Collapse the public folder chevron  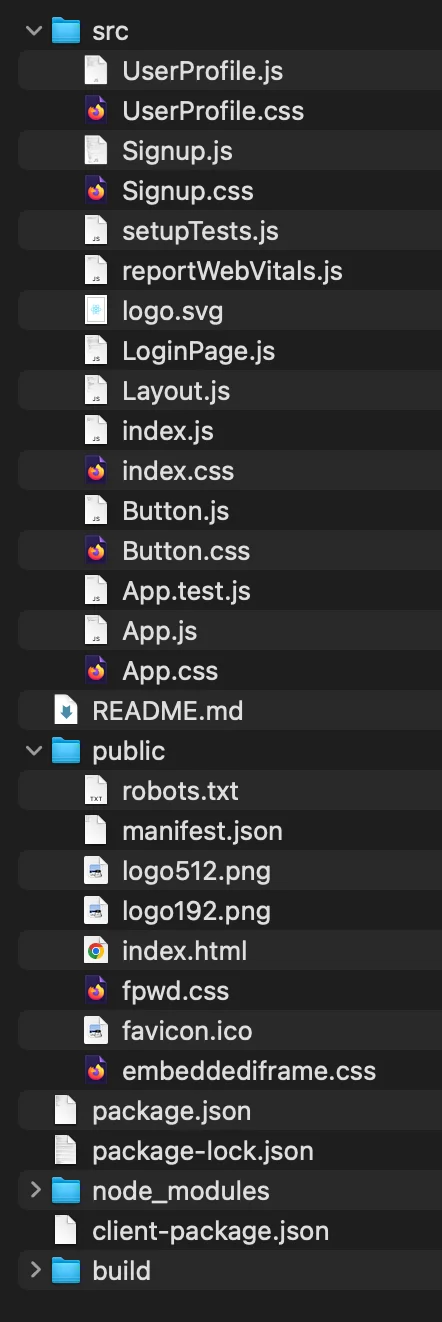coord(34,751)
